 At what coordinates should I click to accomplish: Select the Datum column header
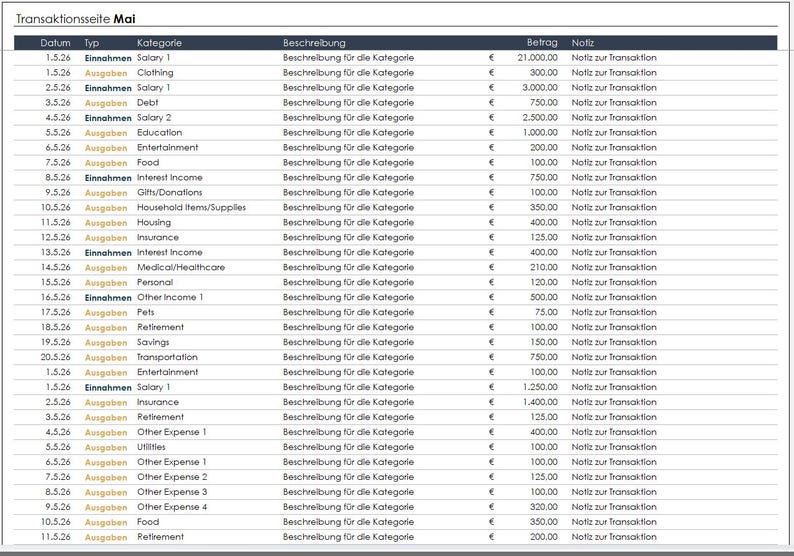(x=55, y=43)
